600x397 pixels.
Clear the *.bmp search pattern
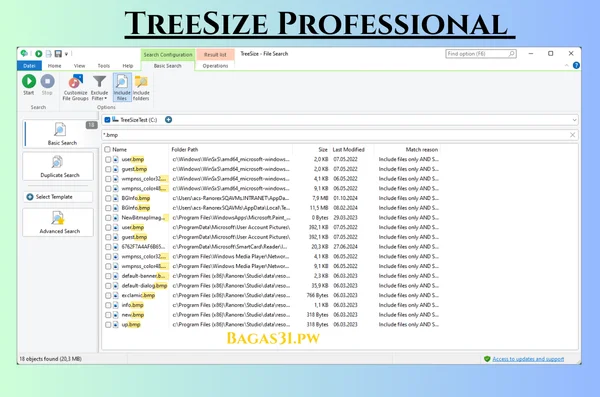pyautogui.click(x=572, y=135)
